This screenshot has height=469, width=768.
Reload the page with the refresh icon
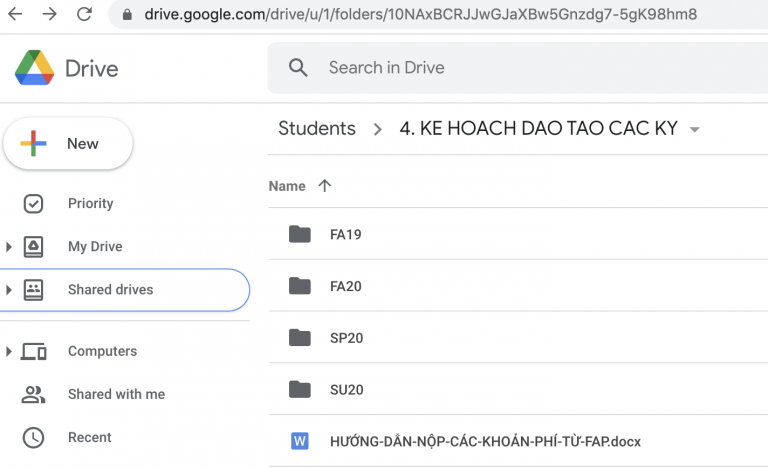point(84,14)
